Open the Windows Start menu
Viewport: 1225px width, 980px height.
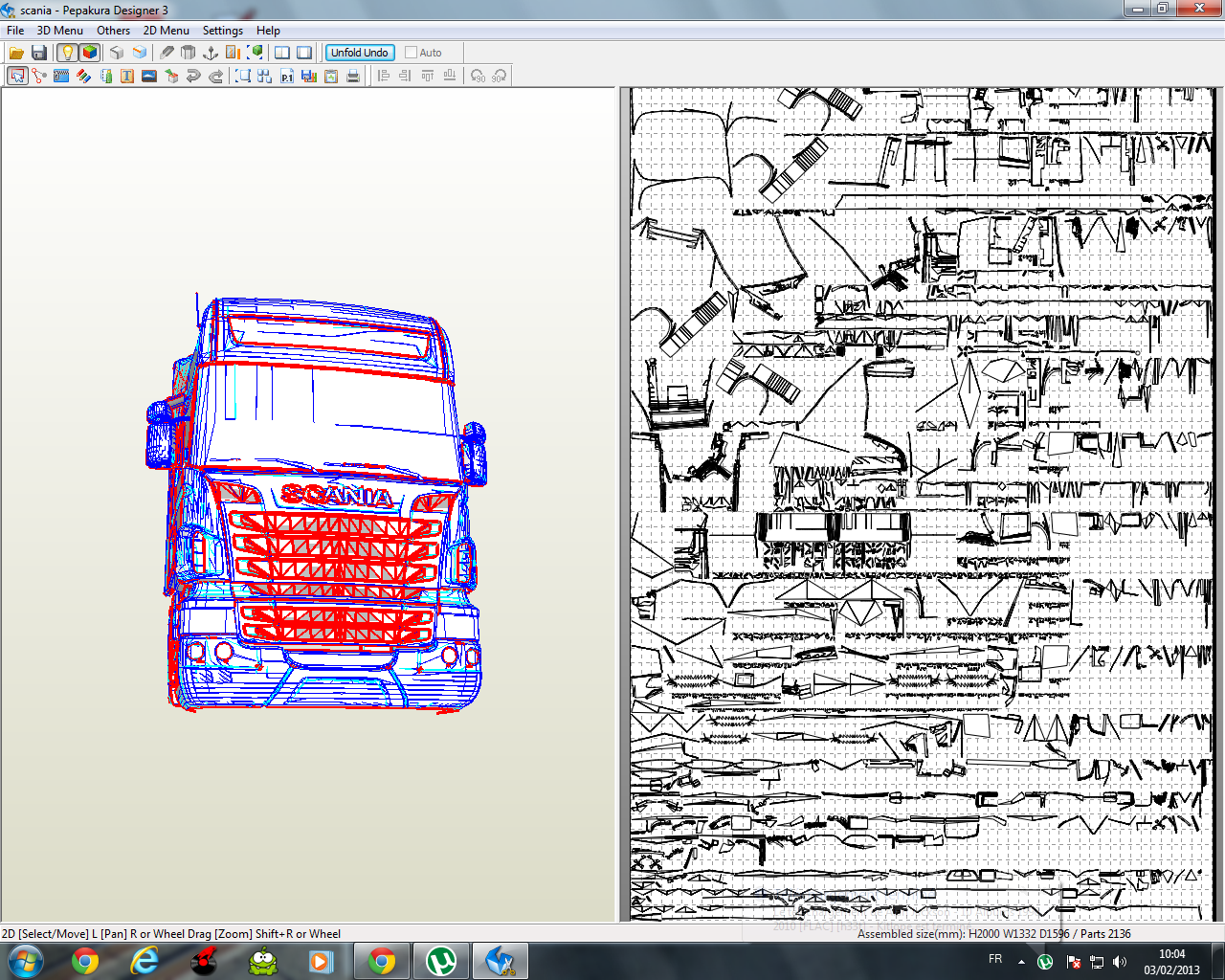pos(26,961)
